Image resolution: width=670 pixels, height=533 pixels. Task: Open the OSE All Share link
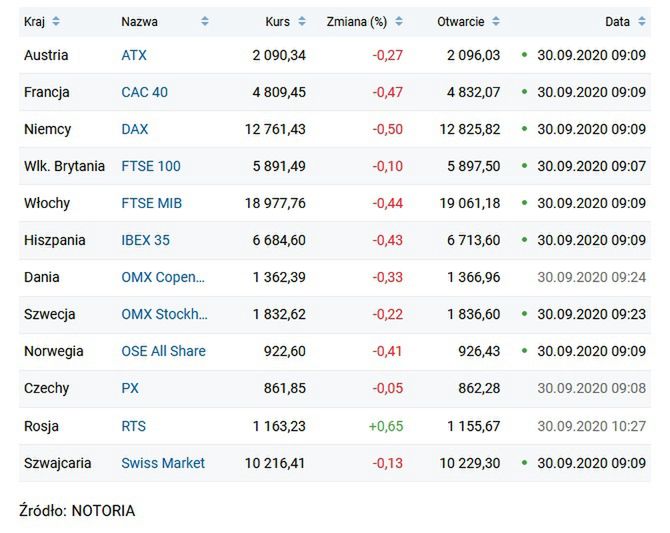(x=163, y=351)
